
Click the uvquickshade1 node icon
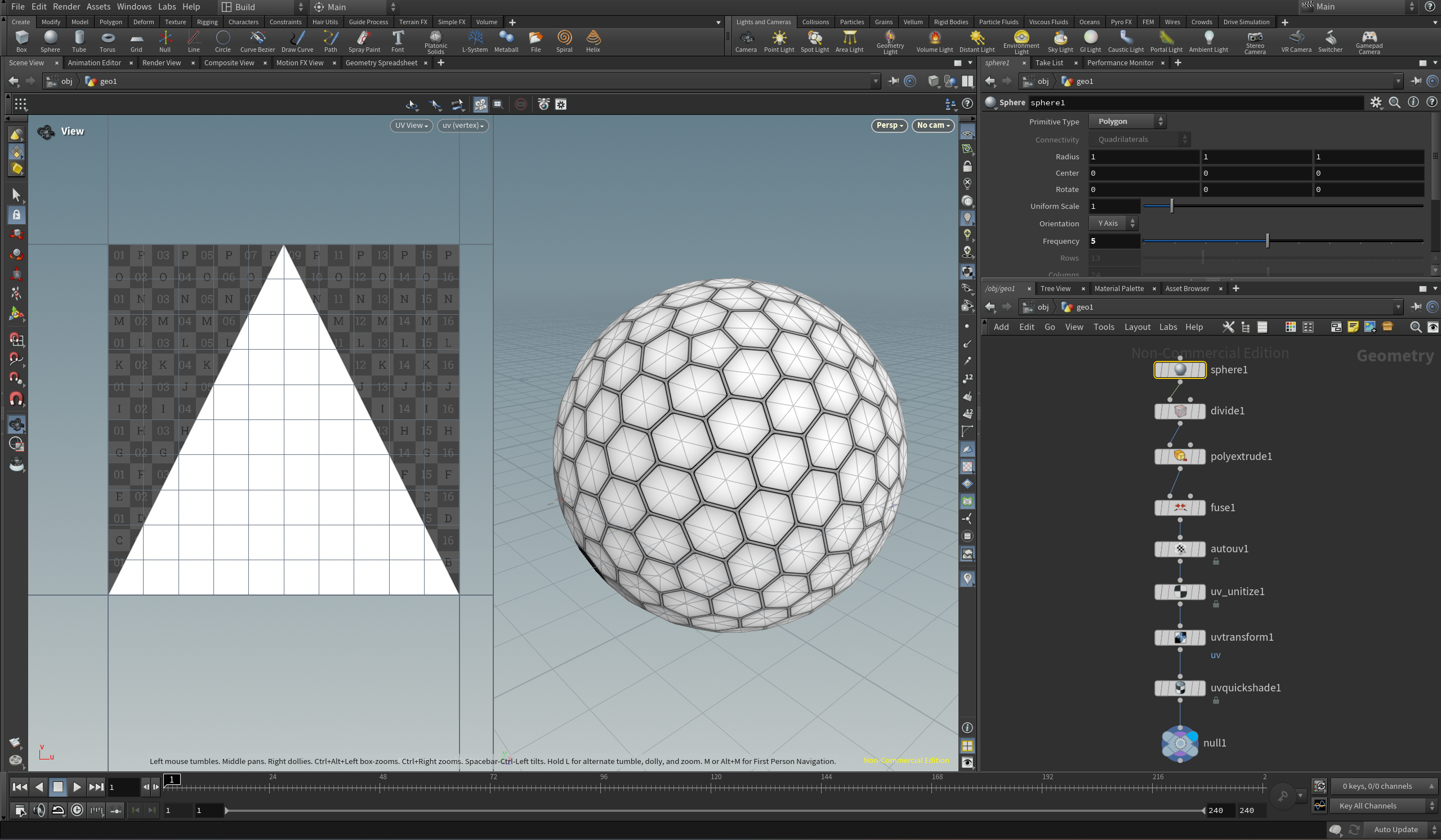(1180, 688)
